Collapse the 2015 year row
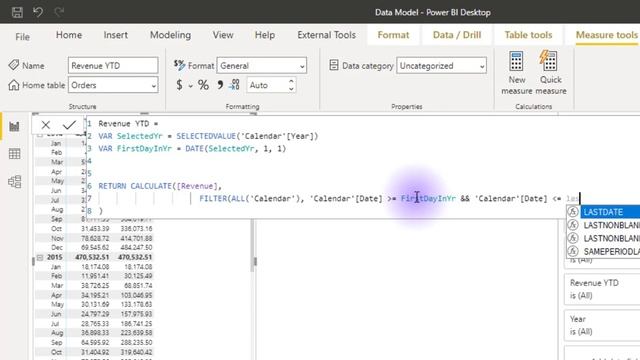 (x=40, y=257)
